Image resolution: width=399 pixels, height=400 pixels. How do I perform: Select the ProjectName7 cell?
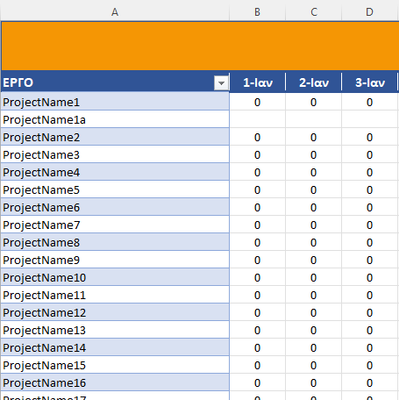[115, 225]
